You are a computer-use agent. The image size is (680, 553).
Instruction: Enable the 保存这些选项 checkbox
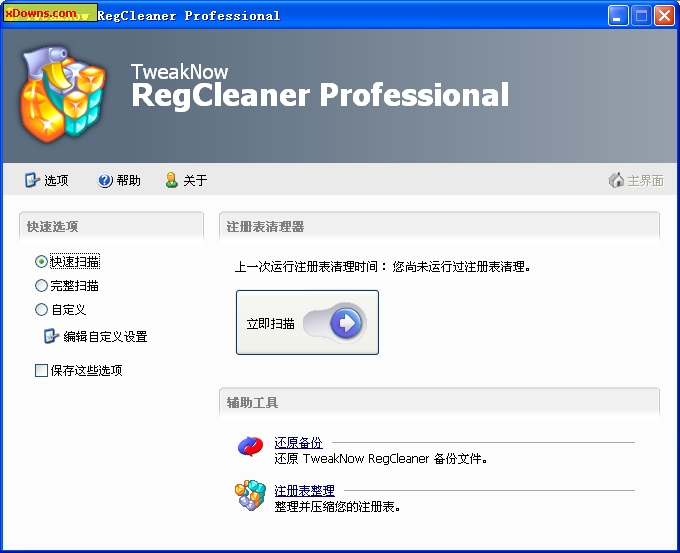point(41,370)
